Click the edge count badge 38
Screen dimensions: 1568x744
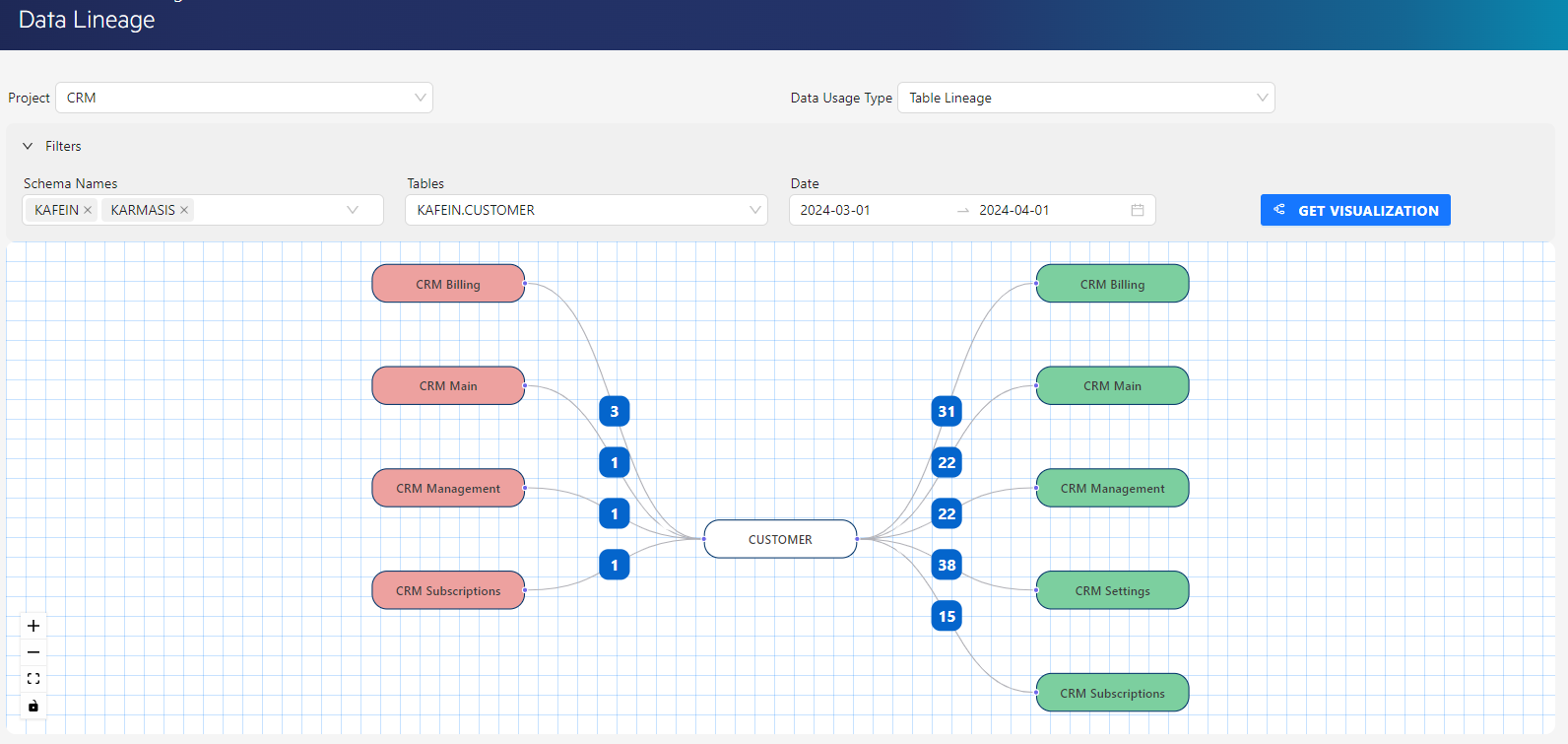[947, 565]
